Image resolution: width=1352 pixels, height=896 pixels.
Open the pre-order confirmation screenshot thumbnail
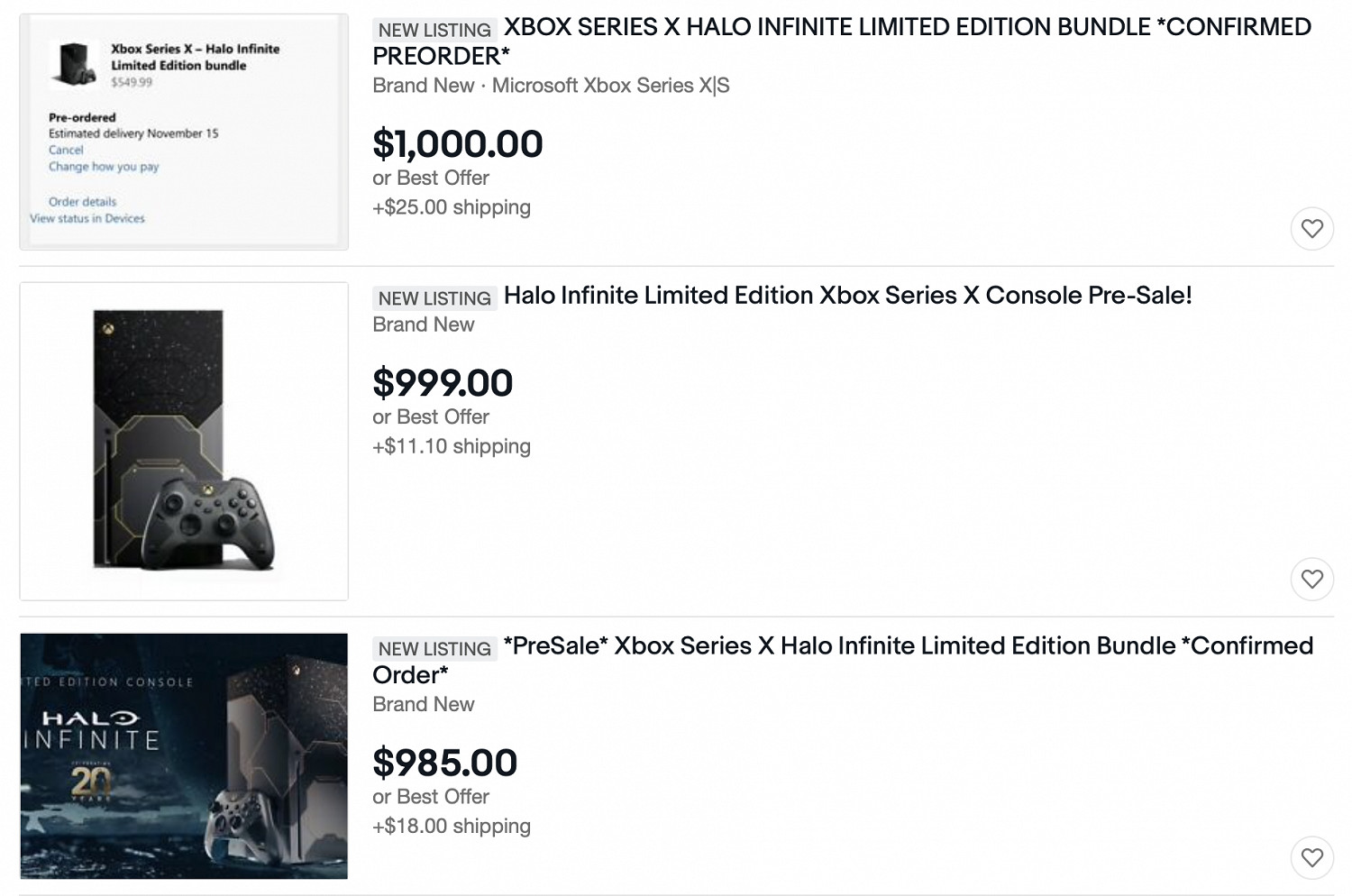pos(184,132)
